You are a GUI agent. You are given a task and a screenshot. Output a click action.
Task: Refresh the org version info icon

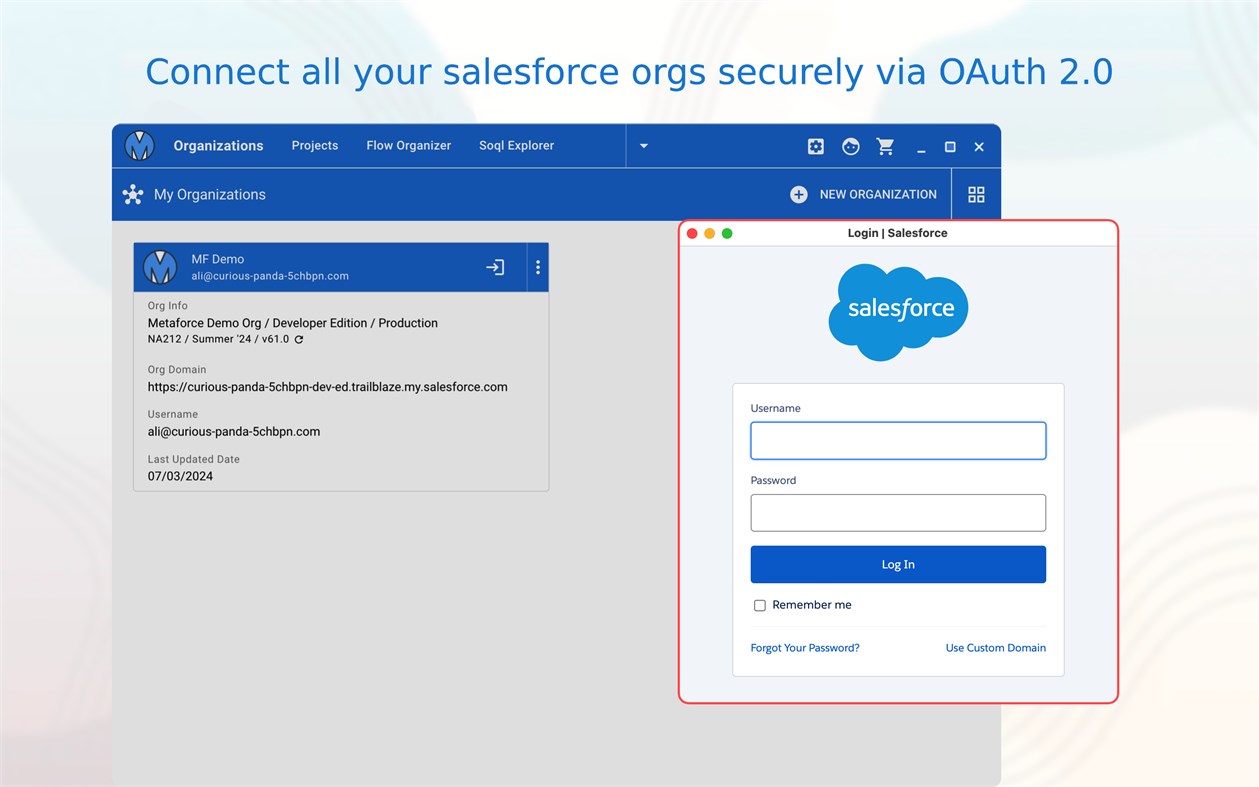pyautogui.click(x=299, y=339)
